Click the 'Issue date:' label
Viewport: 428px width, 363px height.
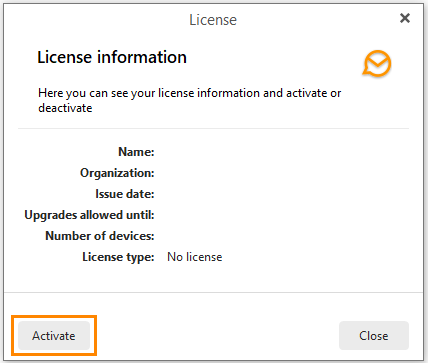coord(125,194)
